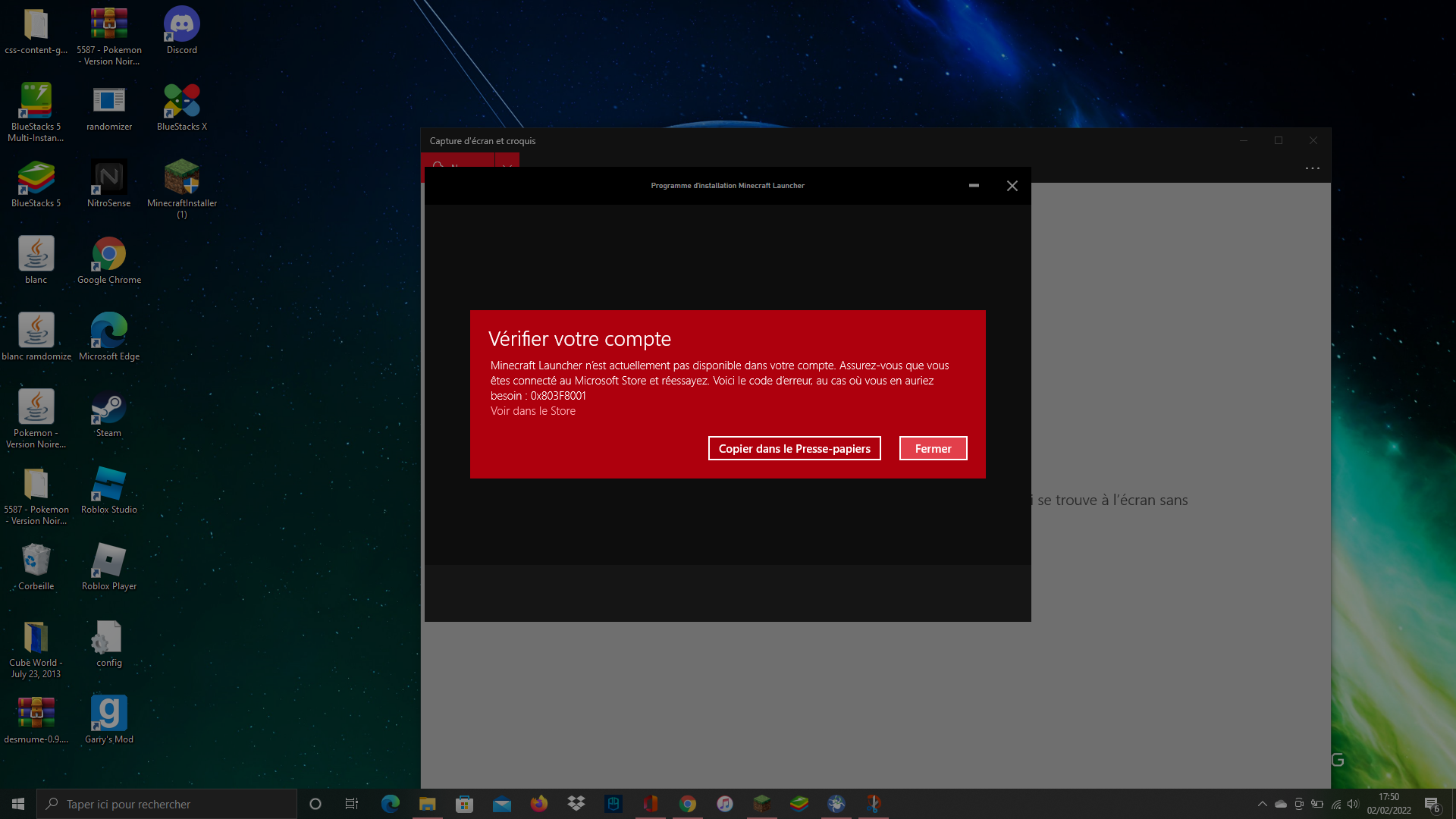Open the Wi-Fi network tray icon
The image size is (1456, 819).
tap(1335, 804)
